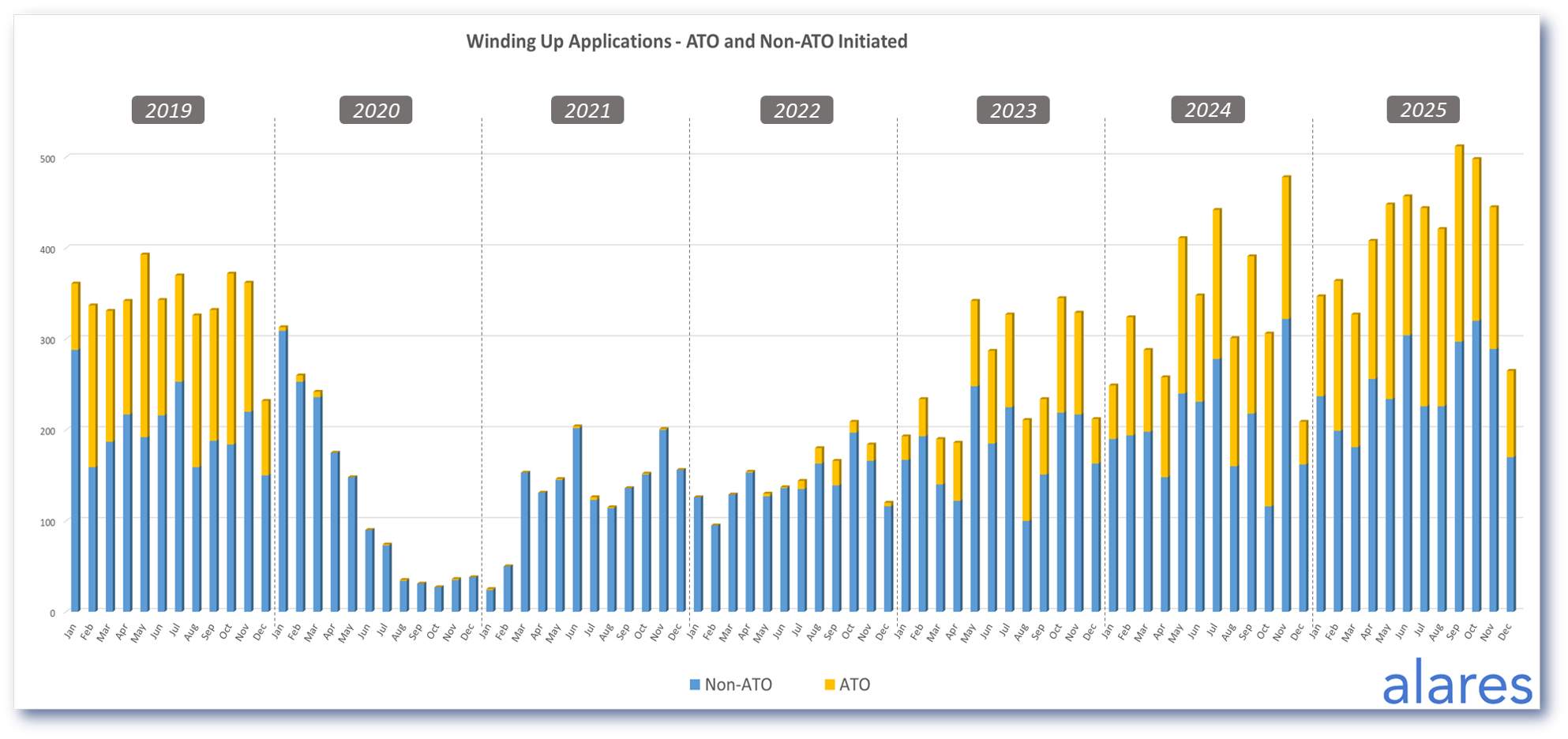The height and width of the screenshot is (739, 1568).
Task: Click the November 2021 blue bar
Action: [663, 520]
